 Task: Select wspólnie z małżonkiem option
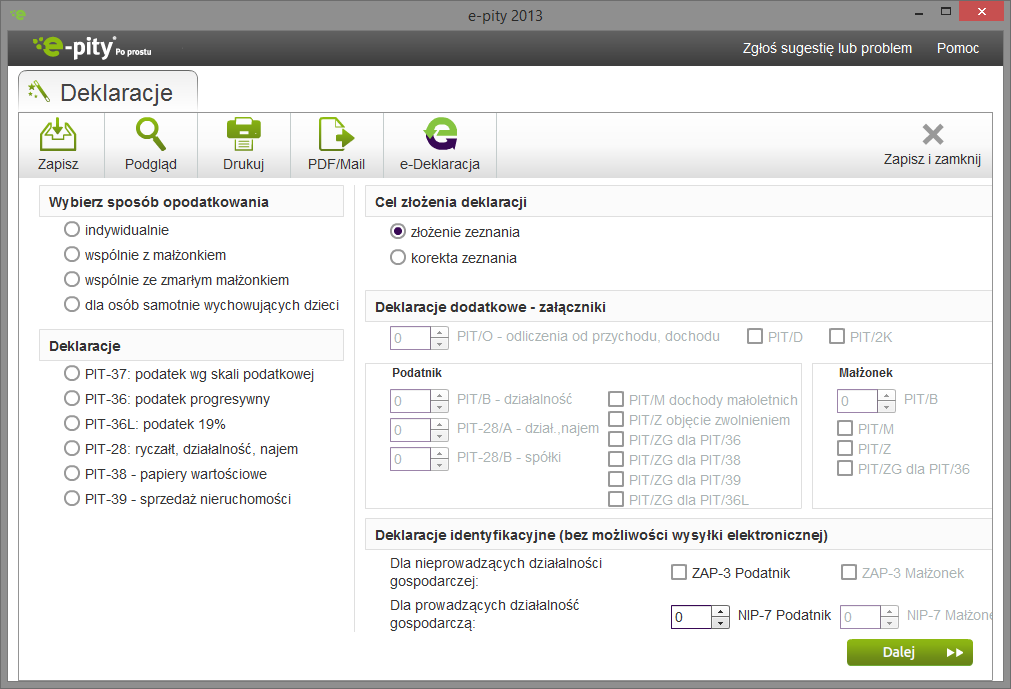click(x=72, y=255)
